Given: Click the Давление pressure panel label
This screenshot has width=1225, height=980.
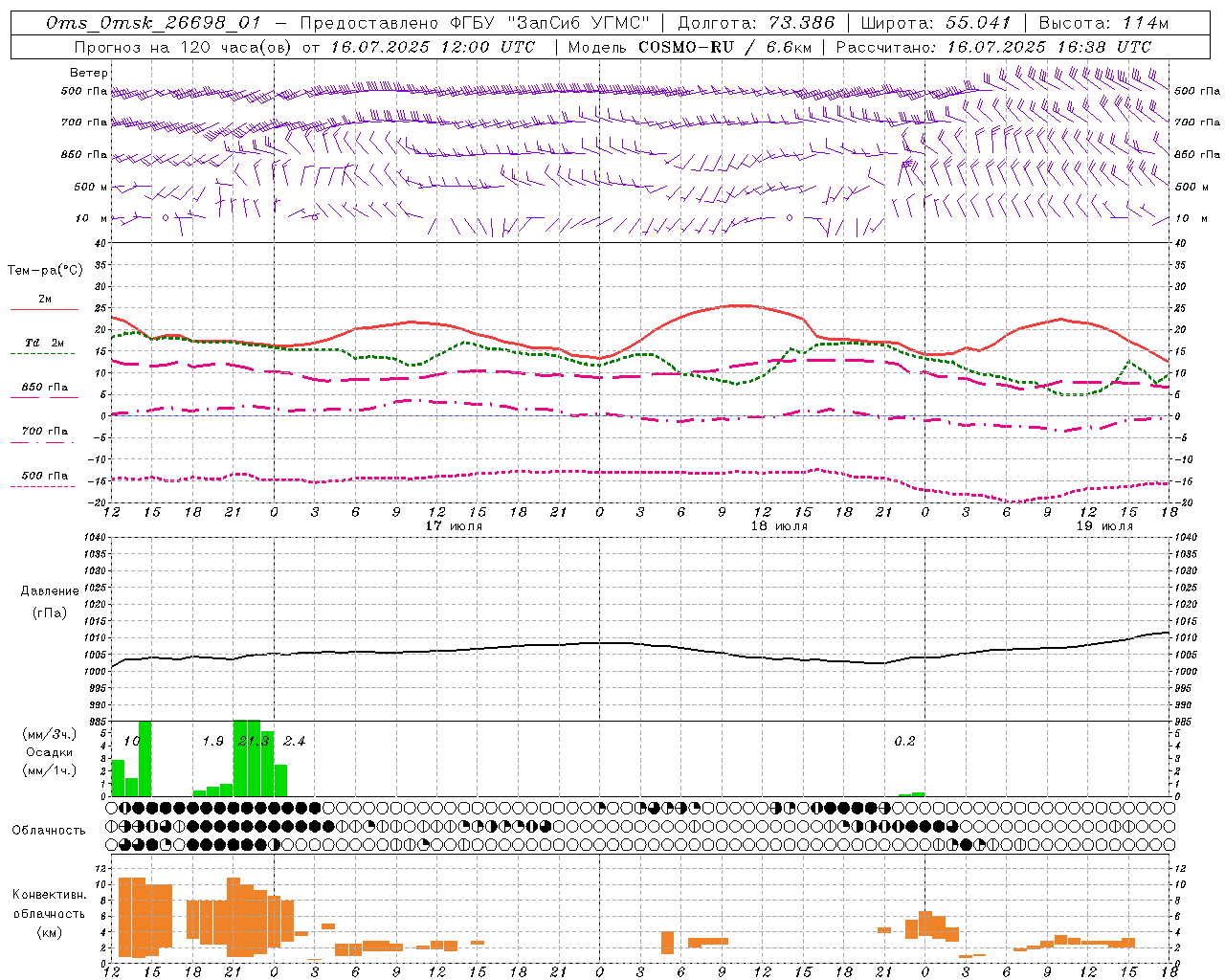Looking at the screenshot, I should pos(50,591).
